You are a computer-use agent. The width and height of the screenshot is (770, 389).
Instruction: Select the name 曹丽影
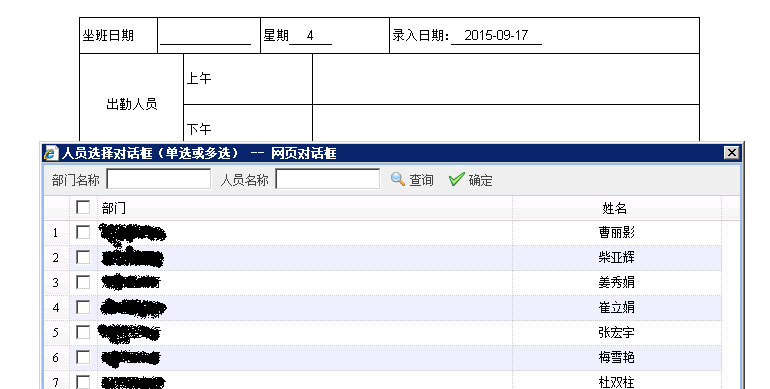[x=617, y=232]
